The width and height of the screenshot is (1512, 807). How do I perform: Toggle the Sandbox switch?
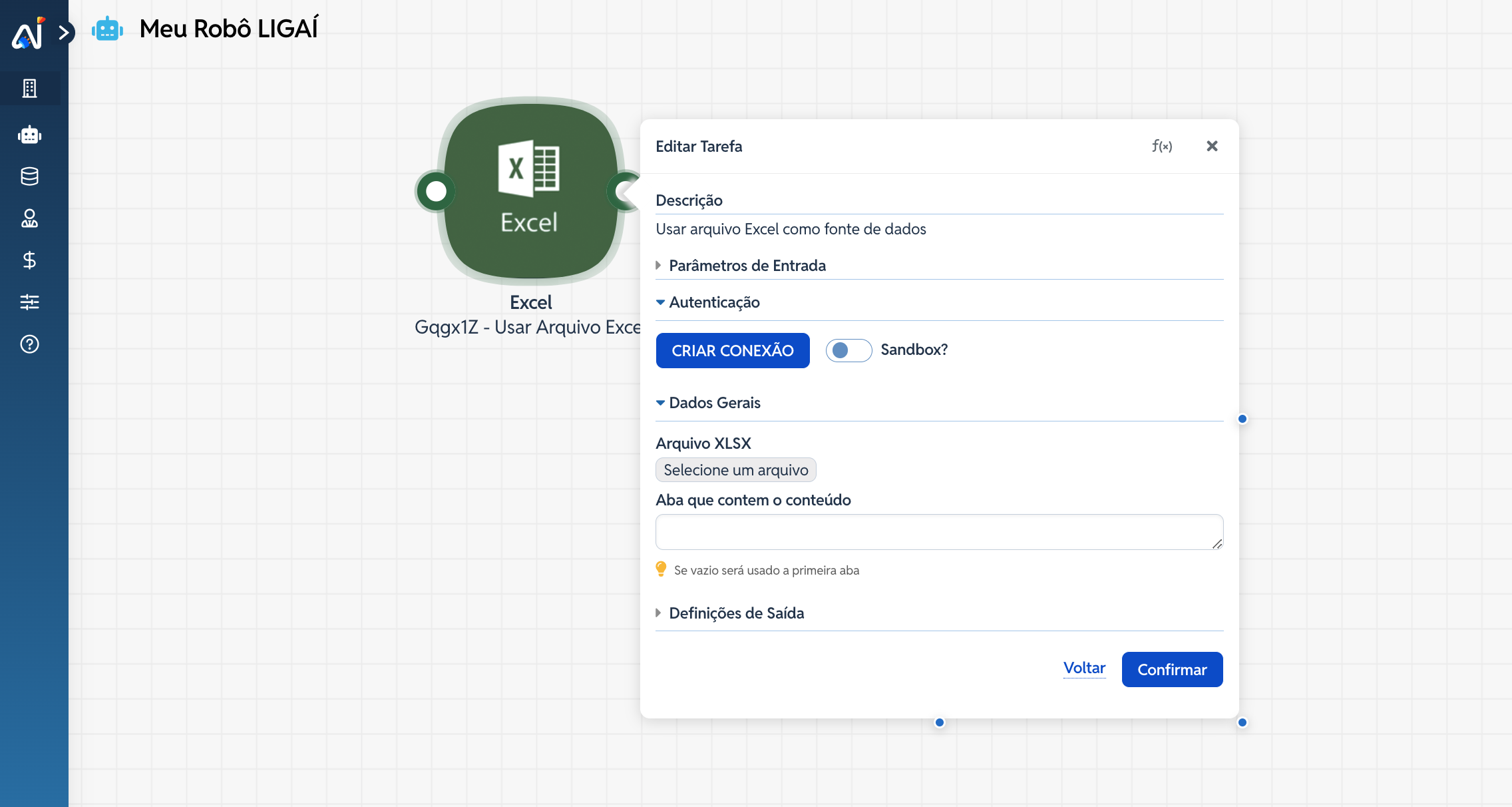pyautogui.click(x=849, y=350)
